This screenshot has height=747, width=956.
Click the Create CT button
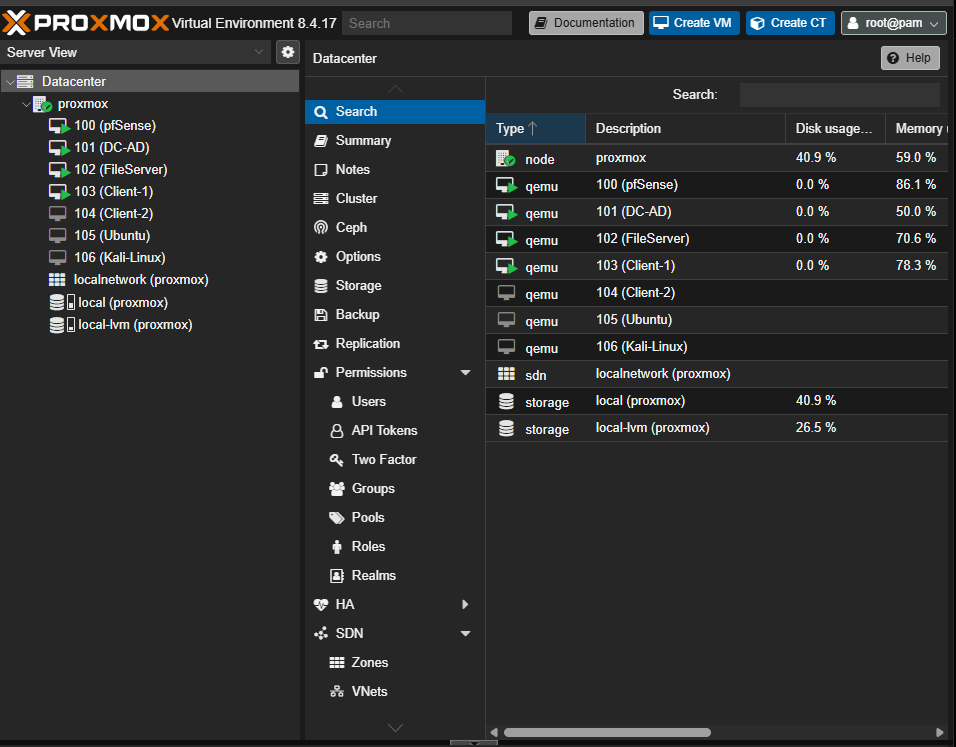[790, 23]
